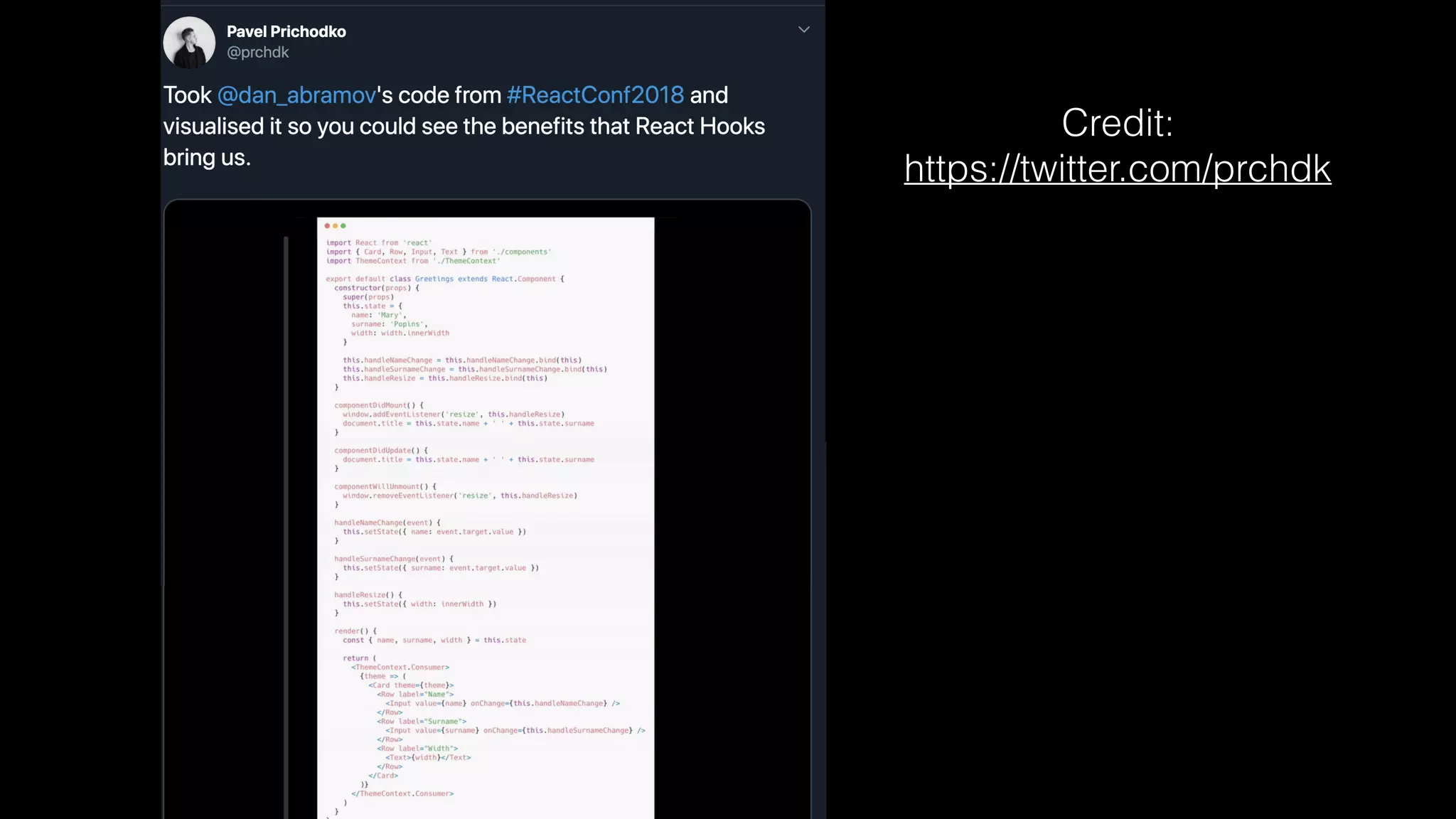Click Pavel Prichodko's profile avatar

coord(189,43)
